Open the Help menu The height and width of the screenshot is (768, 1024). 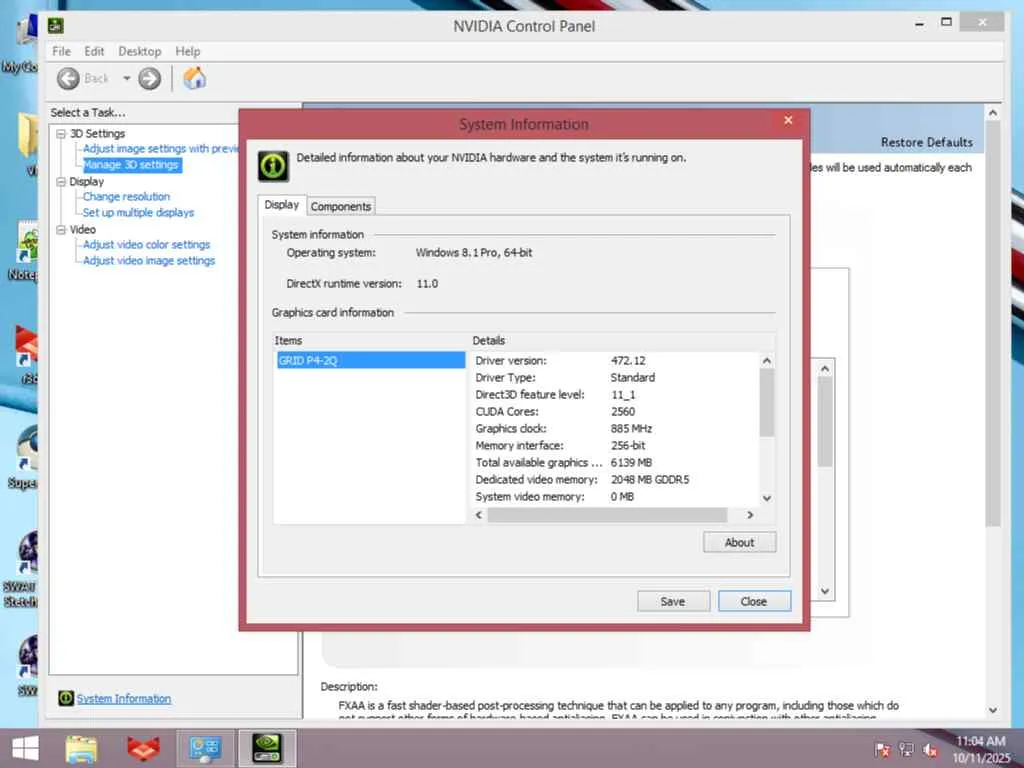click(187, 51)
